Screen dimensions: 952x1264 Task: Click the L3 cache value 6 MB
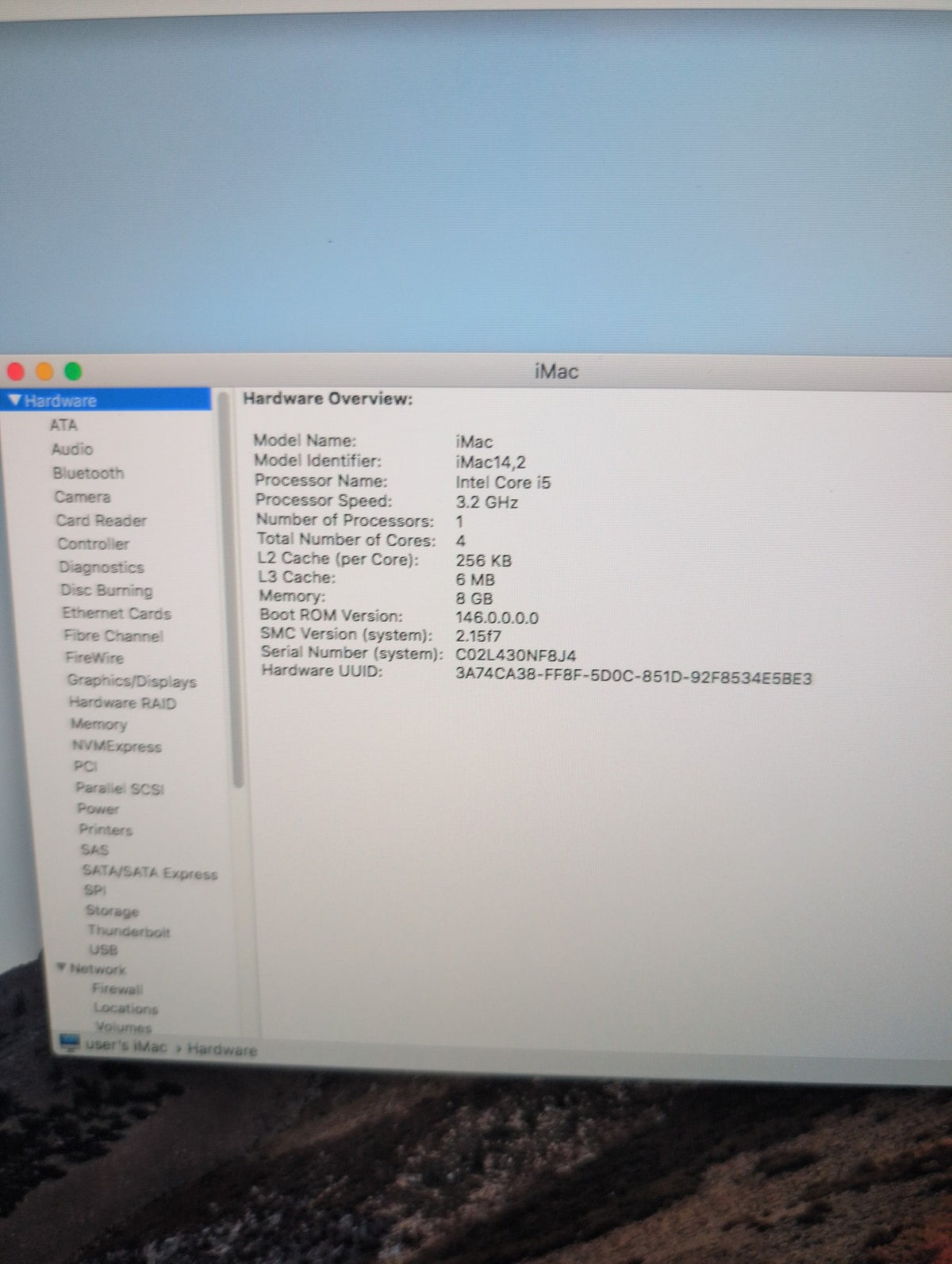pos(475,579)
